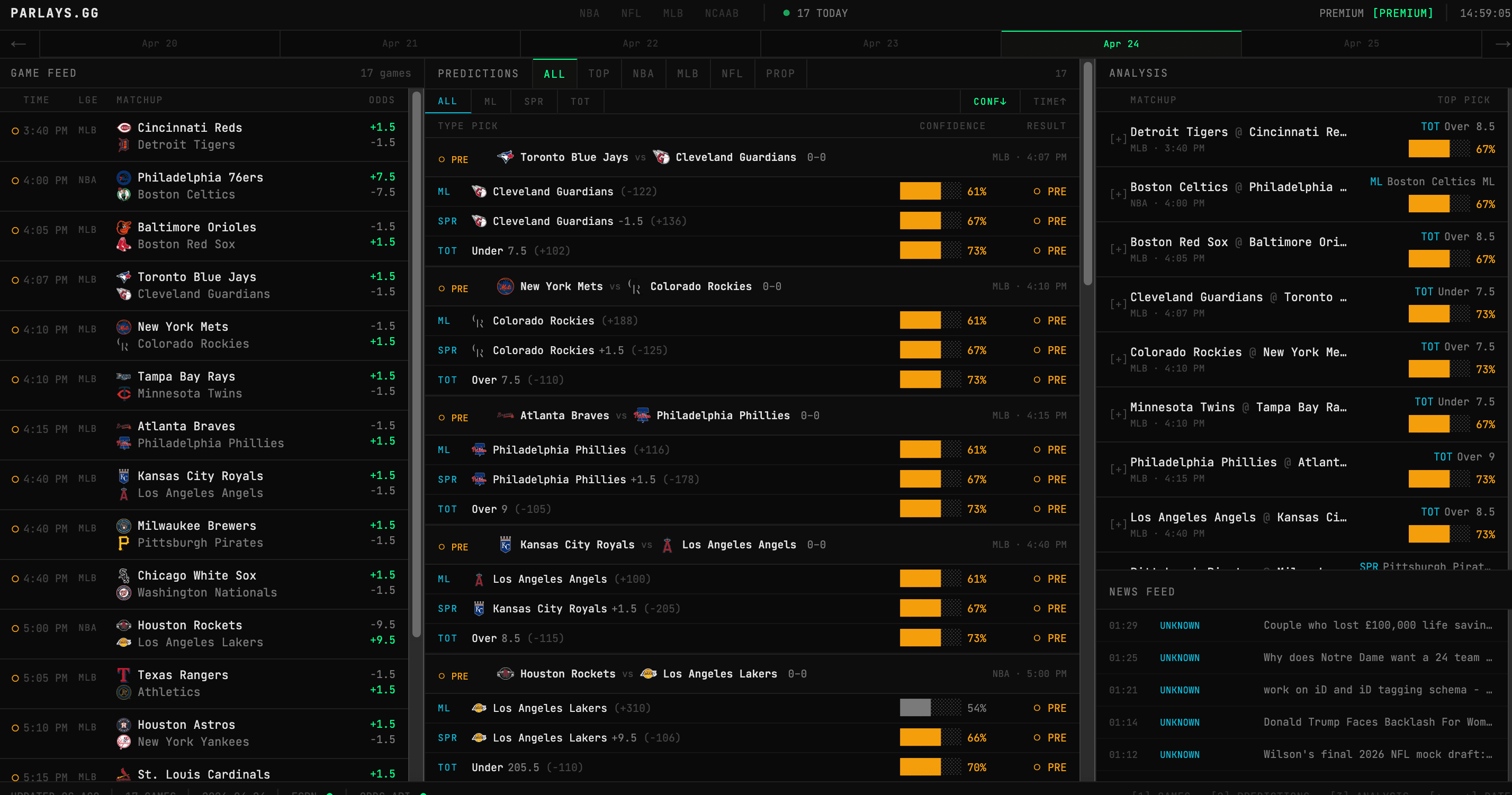Expand Philadelphia Phillies @ Atlanta analysis row
The image size is (1512, 795).
[x=1118, y=470]
